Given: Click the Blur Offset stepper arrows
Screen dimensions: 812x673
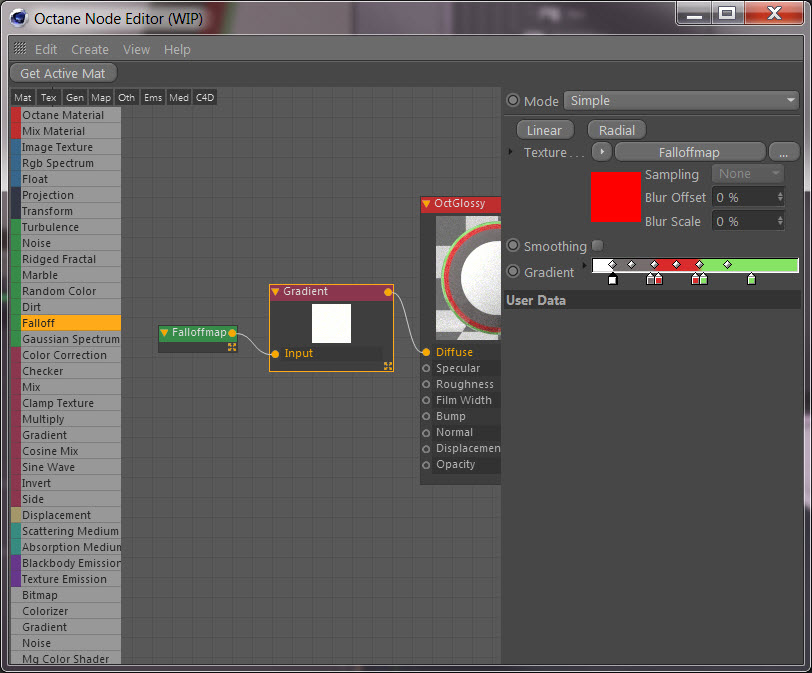Looking at the screenshot, I should (x=780, y=197).
